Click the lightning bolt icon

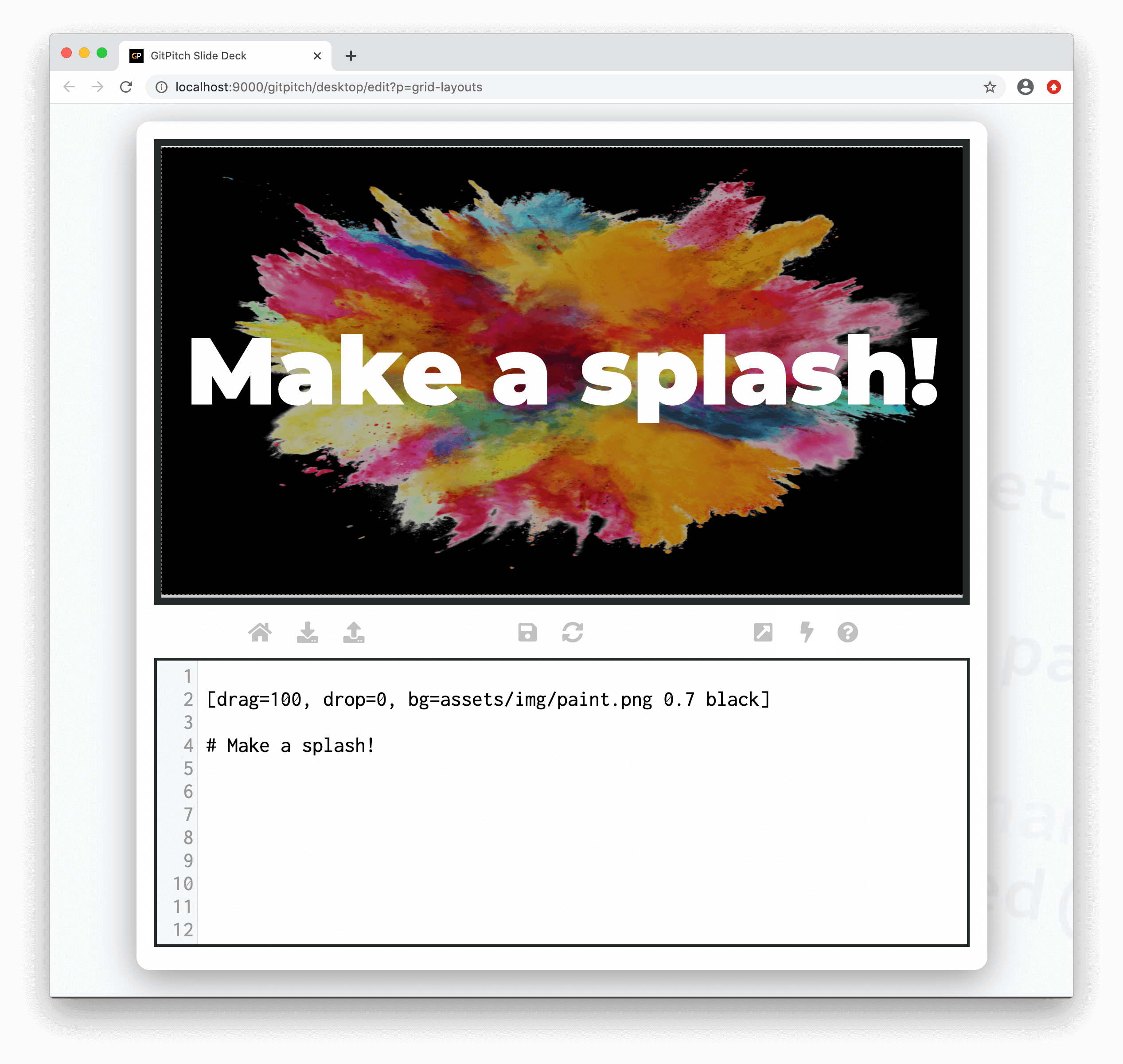(x=807, y=632)
